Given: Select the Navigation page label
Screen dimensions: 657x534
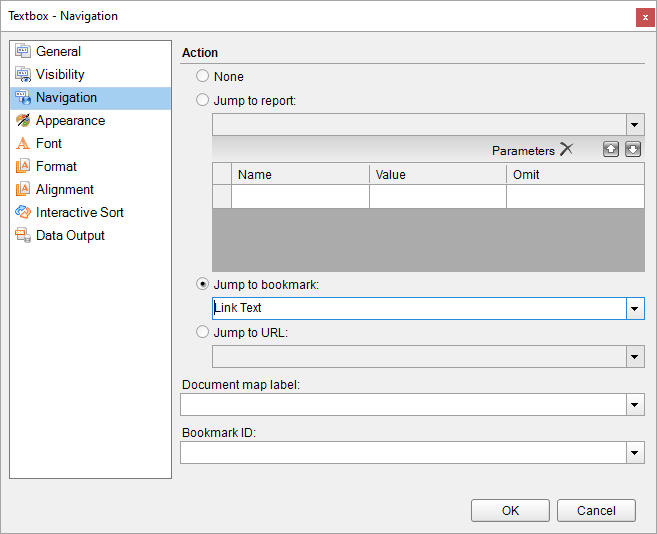Looking at the screenshot, I should (x=67, y=97).
